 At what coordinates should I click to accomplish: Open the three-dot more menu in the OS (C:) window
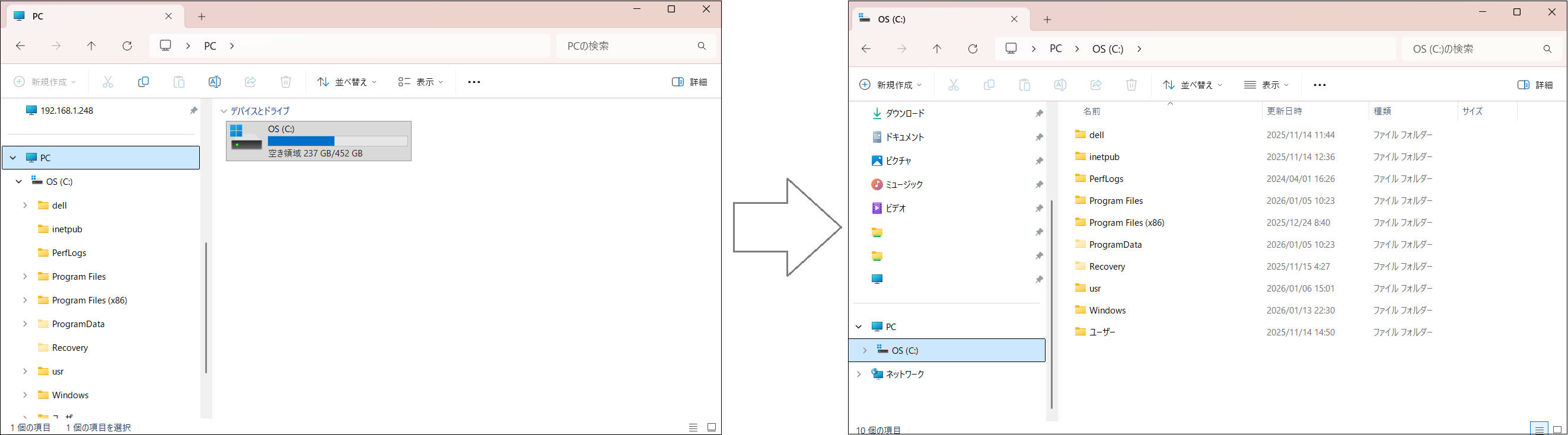[1320, 85]
